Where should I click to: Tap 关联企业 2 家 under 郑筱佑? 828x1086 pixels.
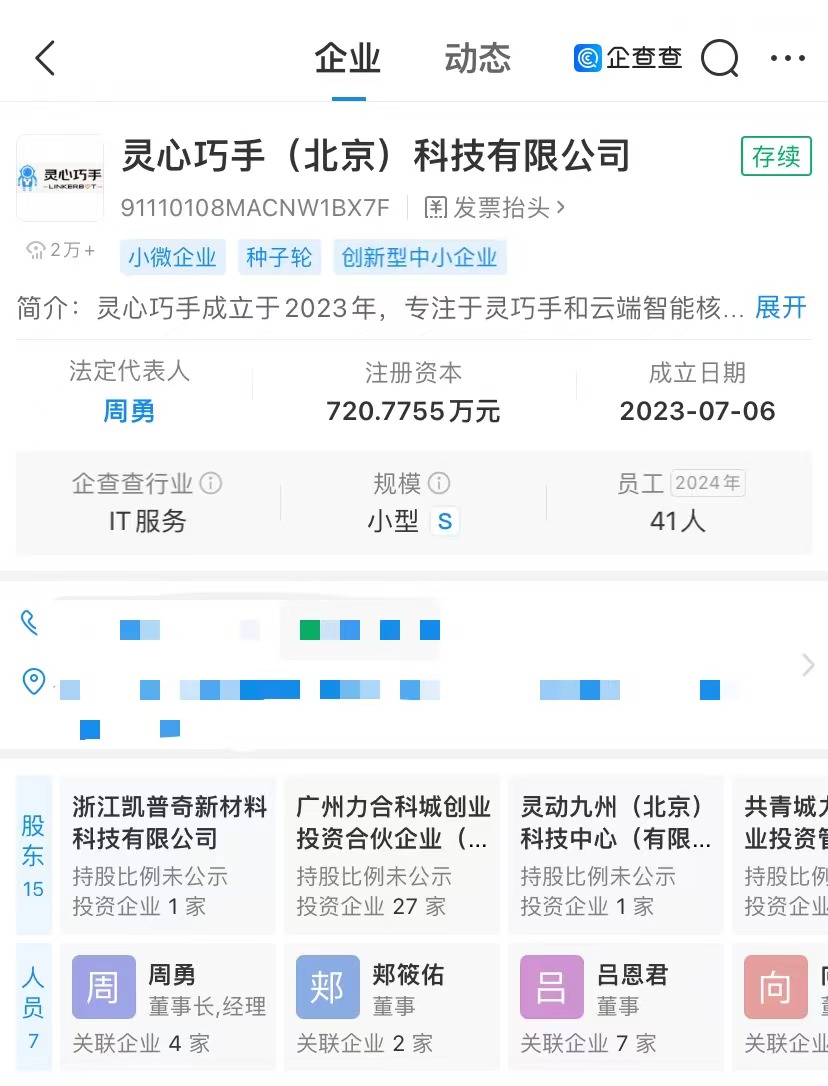click(x=364, y=1043)
